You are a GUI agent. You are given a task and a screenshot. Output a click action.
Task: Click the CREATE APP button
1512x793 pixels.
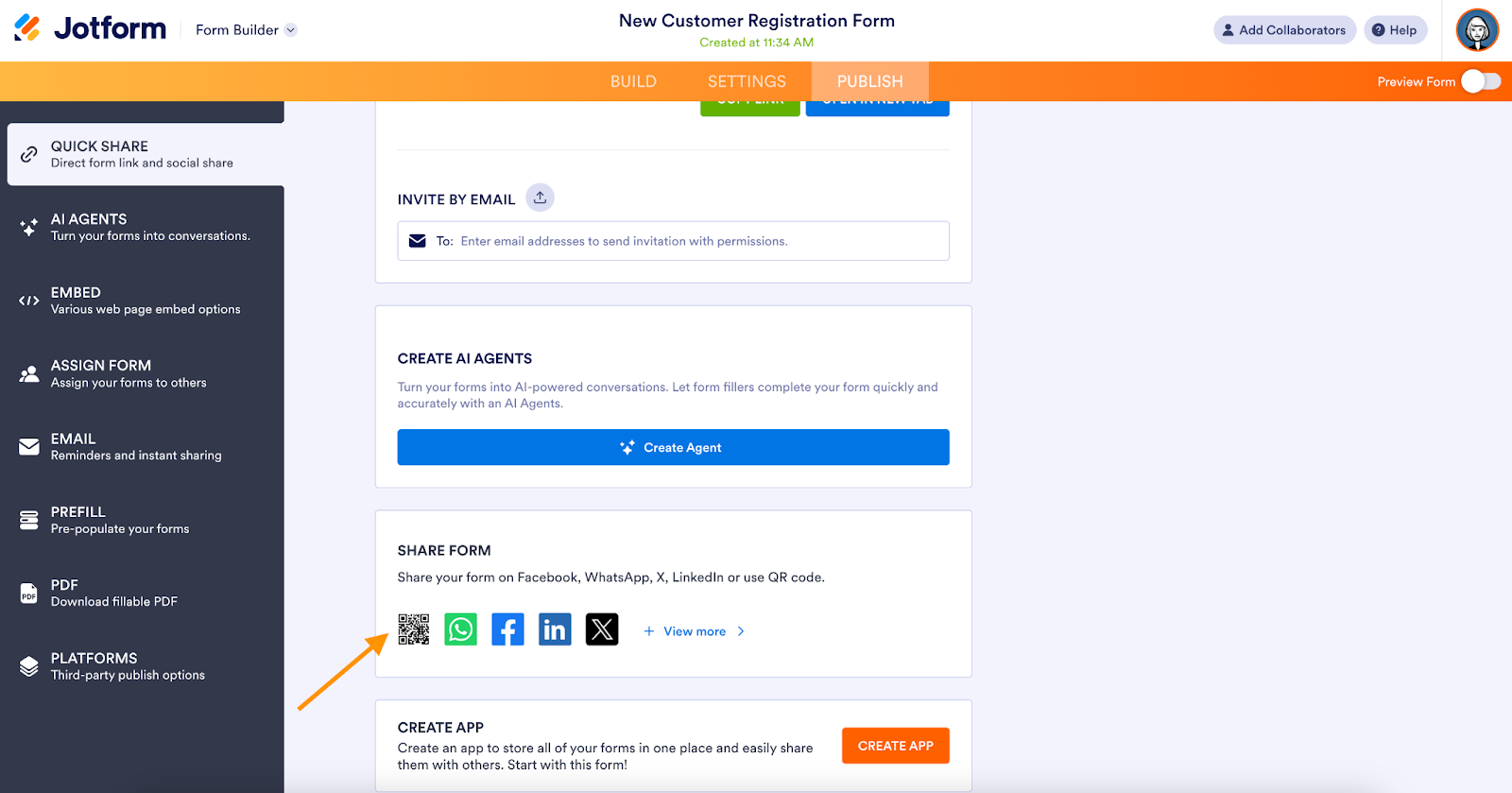(x=895, y=746)
